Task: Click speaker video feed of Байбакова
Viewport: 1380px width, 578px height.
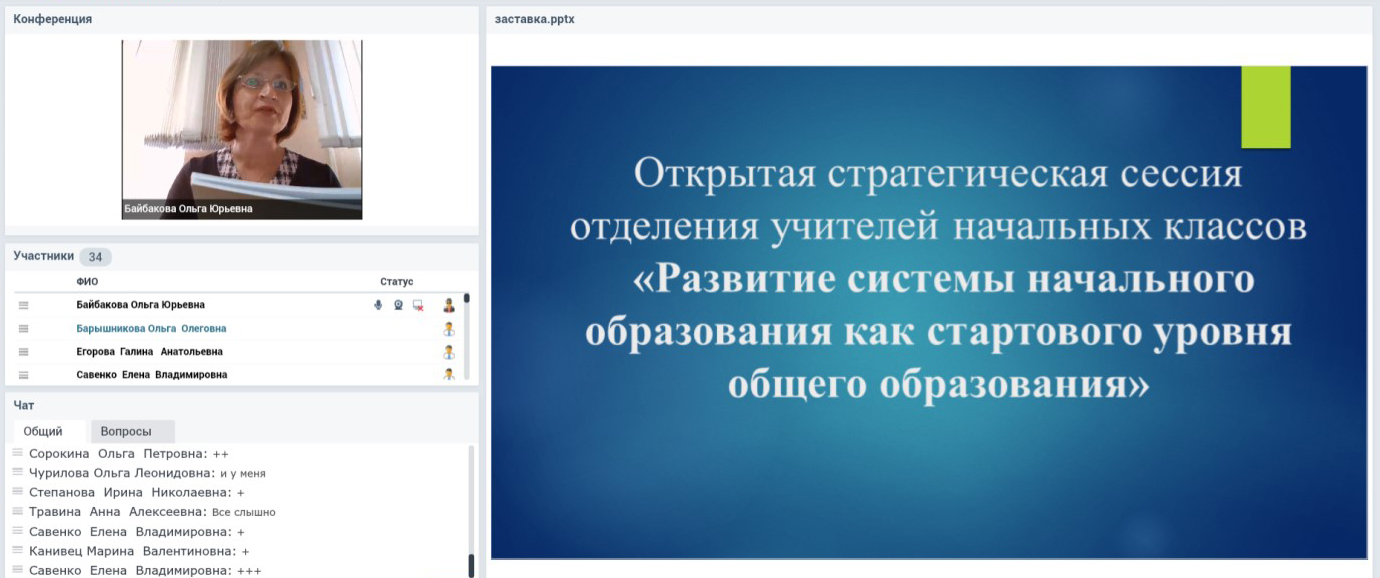Action: [x=242, y=129]
